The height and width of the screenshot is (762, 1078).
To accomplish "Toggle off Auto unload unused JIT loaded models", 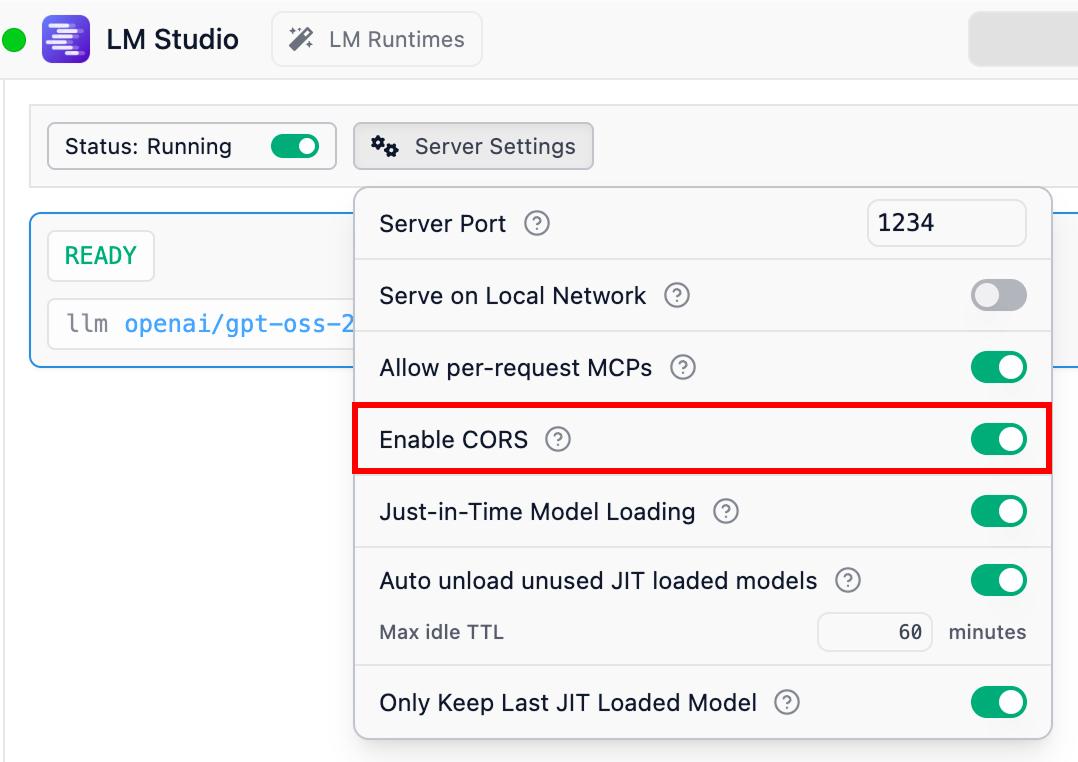I will [x=997, y=580].
